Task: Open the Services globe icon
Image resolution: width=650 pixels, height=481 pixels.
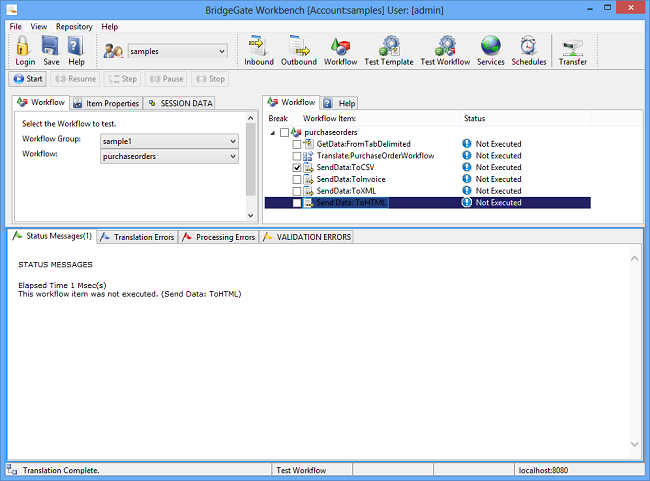Action: pyautogui.click(x=491, y=46)
